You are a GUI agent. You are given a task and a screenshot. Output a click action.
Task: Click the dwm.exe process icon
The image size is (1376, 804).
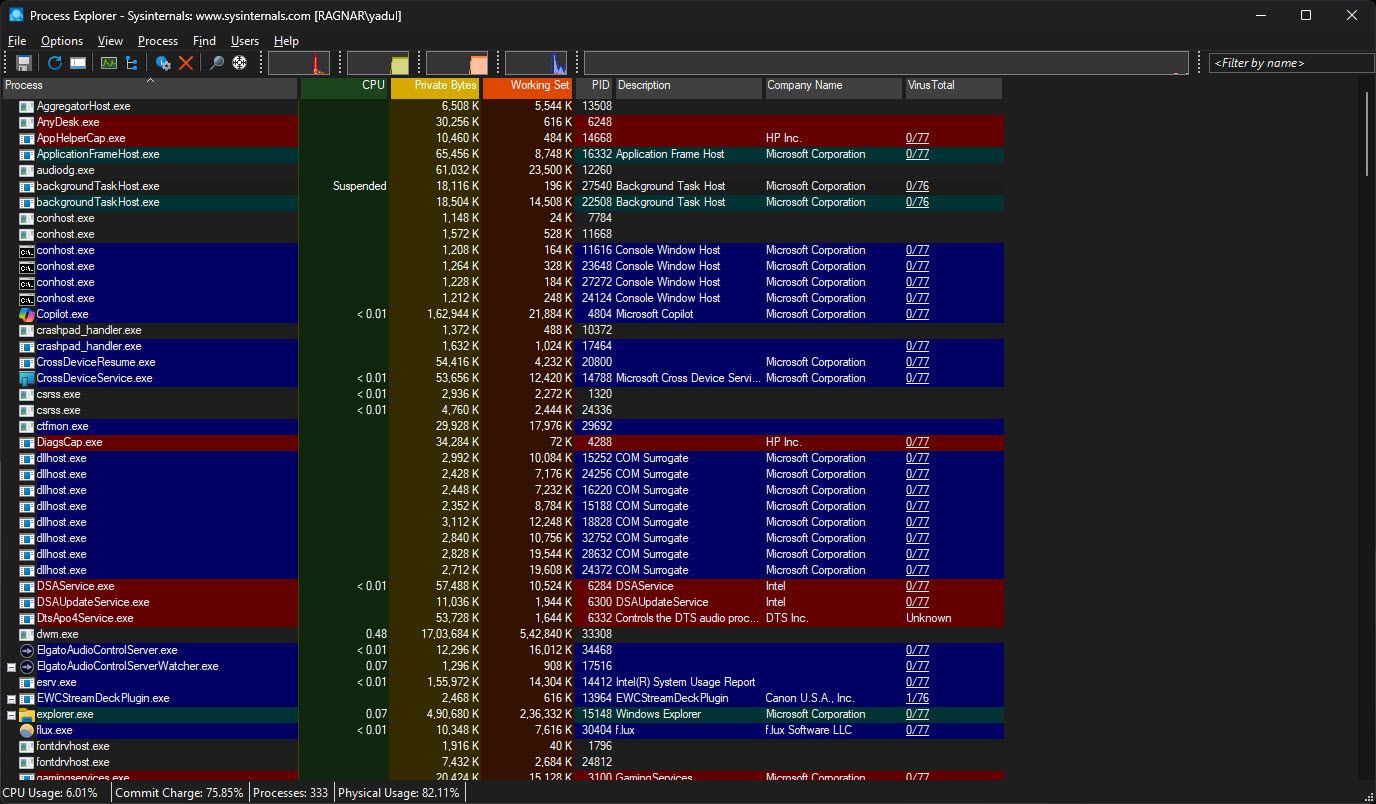[27, 634]
